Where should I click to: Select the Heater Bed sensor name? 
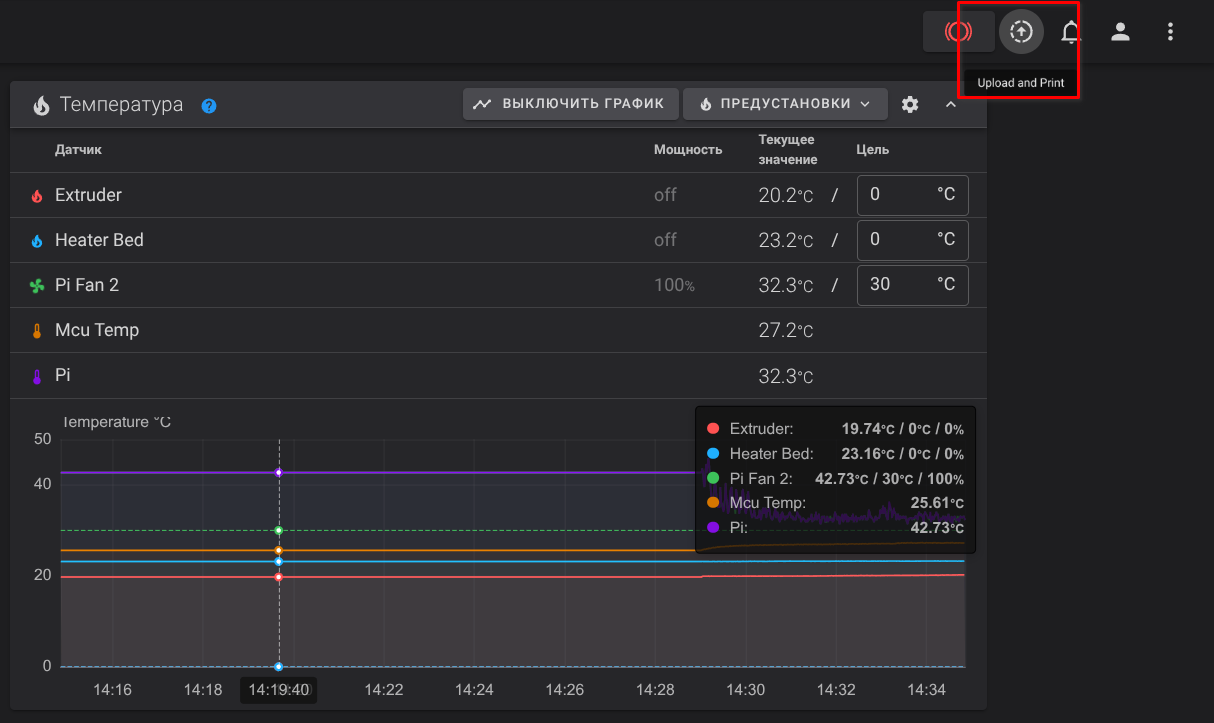(x=99, y=240)
